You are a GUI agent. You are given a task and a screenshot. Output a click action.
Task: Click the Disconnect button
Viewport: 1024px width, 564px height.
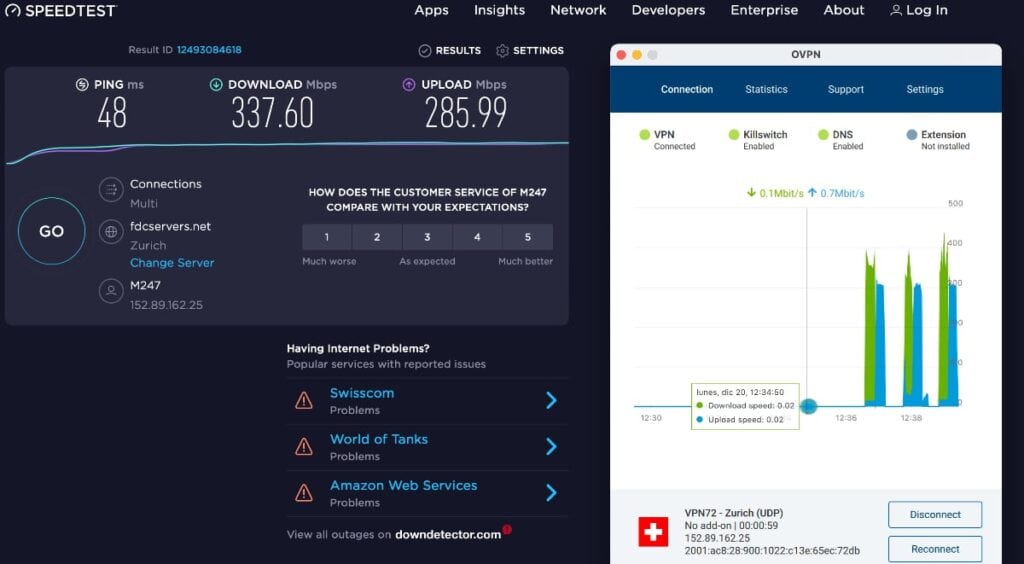[x=935, y=514]
